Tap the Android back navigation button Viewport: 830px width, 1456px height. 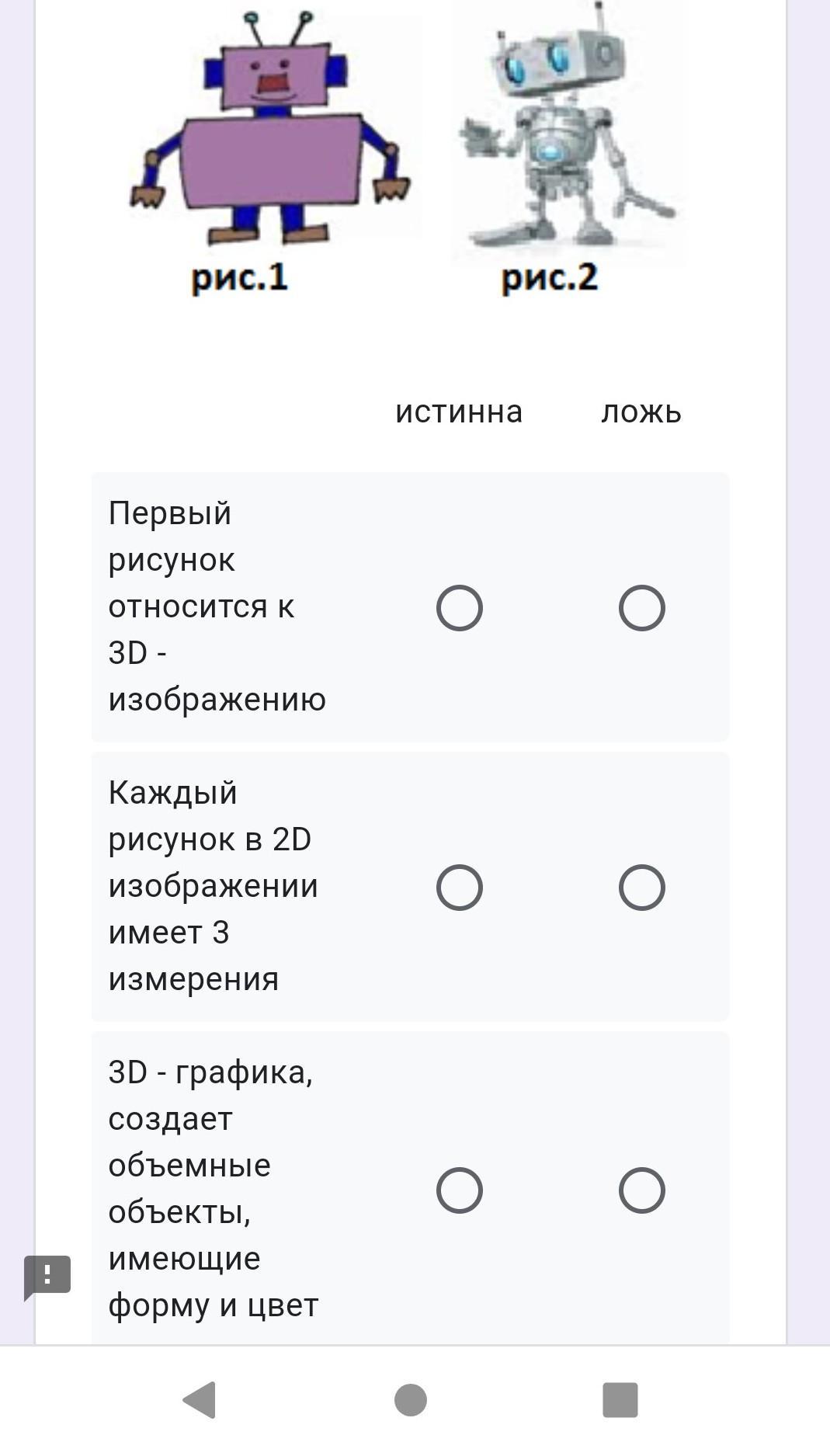[200, 1399]
